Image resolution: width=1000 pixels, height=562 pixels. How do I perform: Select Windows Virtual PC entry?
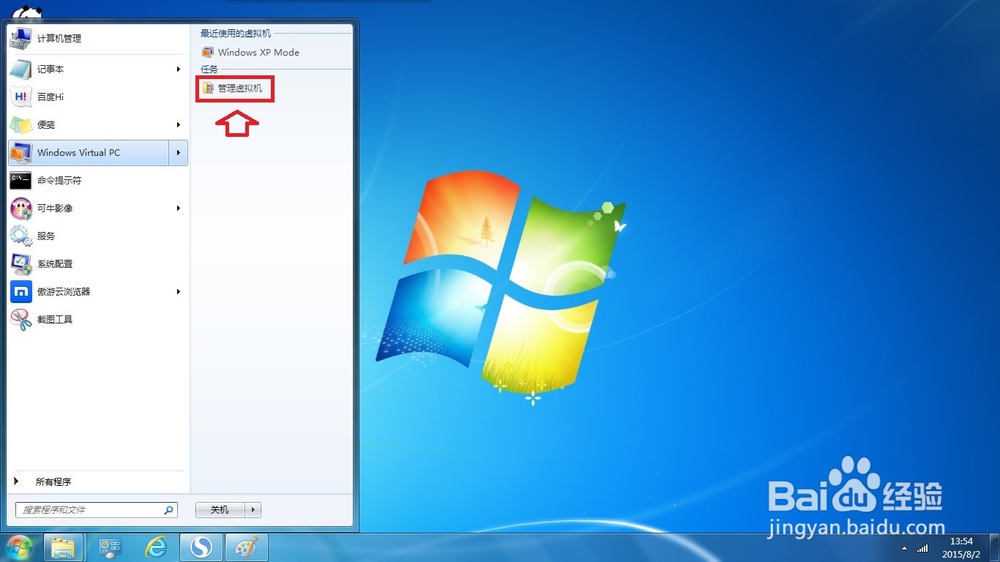[x=89, y=152]
